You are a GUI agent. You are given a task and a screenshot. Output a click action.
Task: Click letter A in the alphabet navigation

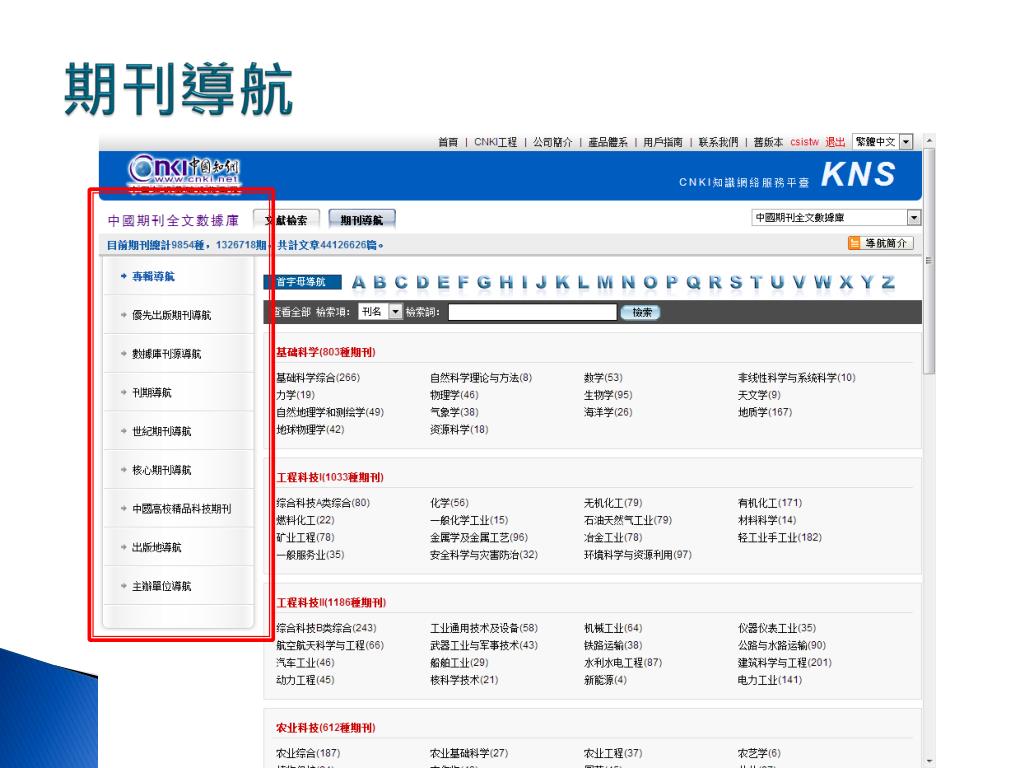pyautogui.click(x=359, y=282)
